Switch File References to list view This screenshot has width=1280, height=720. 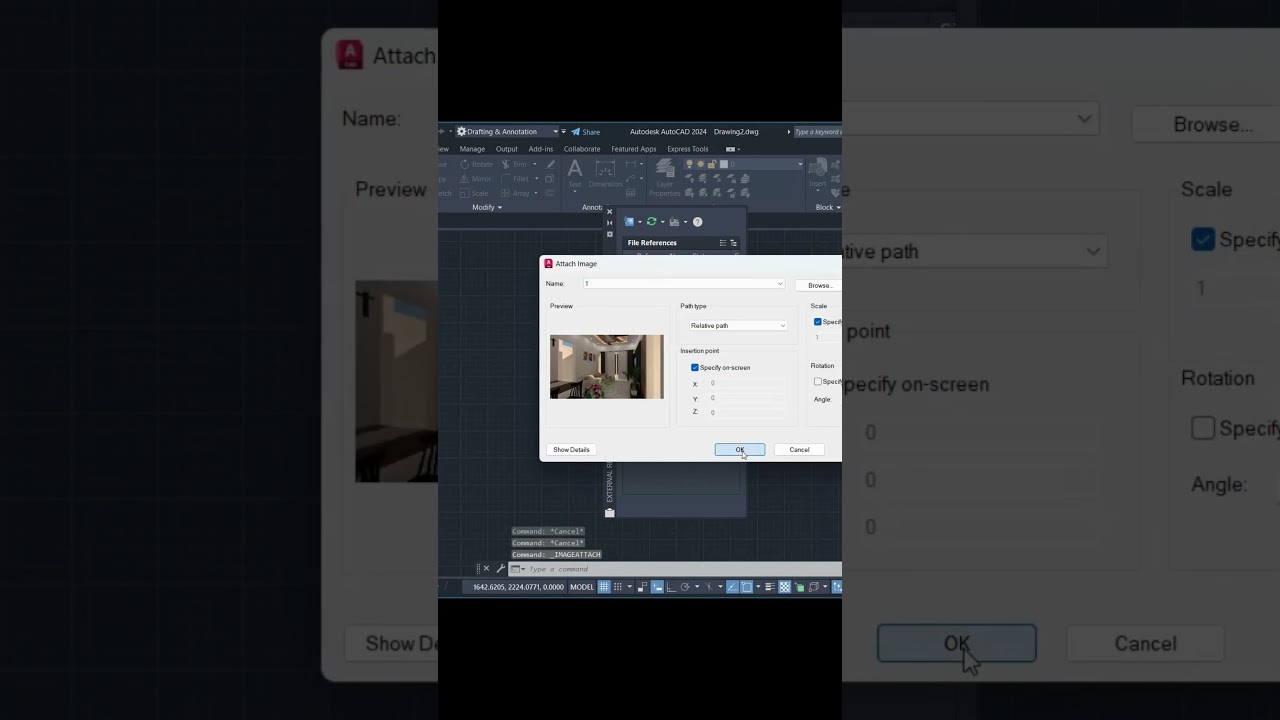pyautogui.click(x=723, y=243)
